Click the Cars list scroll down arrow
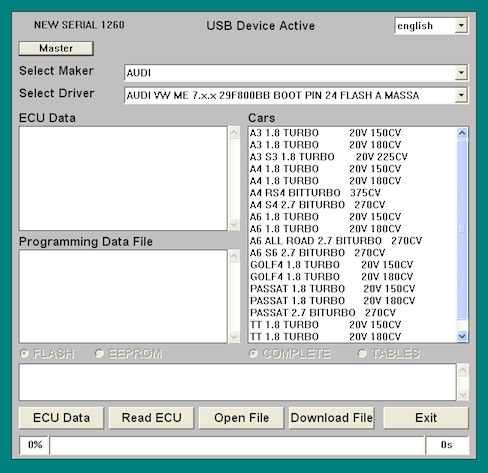 pyautogui.click(x=462, y=336)
